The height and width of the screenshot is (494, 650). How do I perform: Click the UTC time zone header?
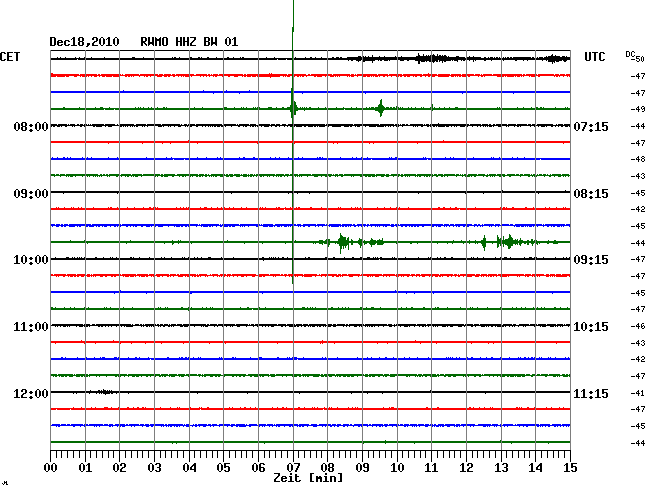point(594,57)
